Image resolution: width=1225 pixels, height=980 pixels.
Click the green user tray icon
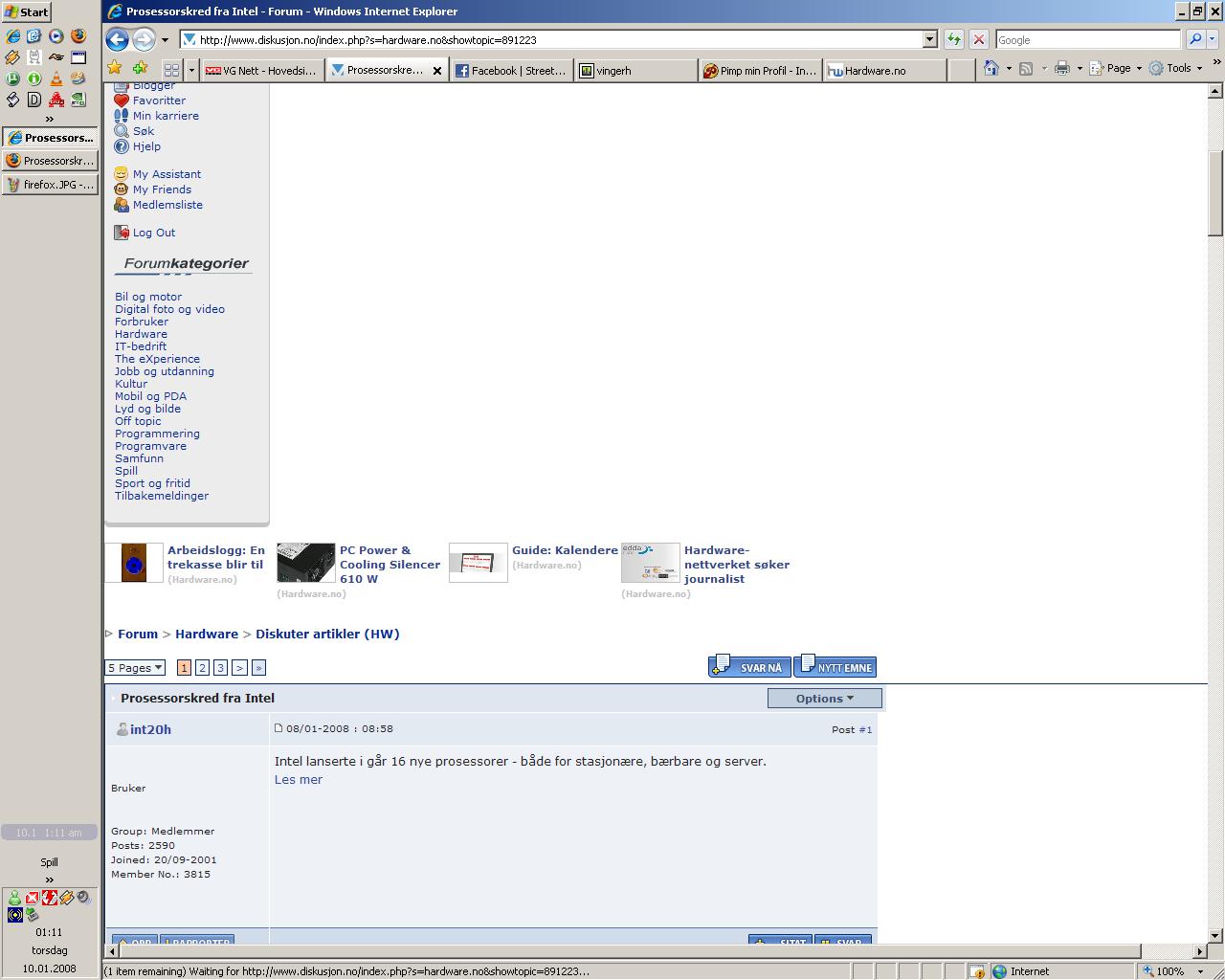(14, 898)
